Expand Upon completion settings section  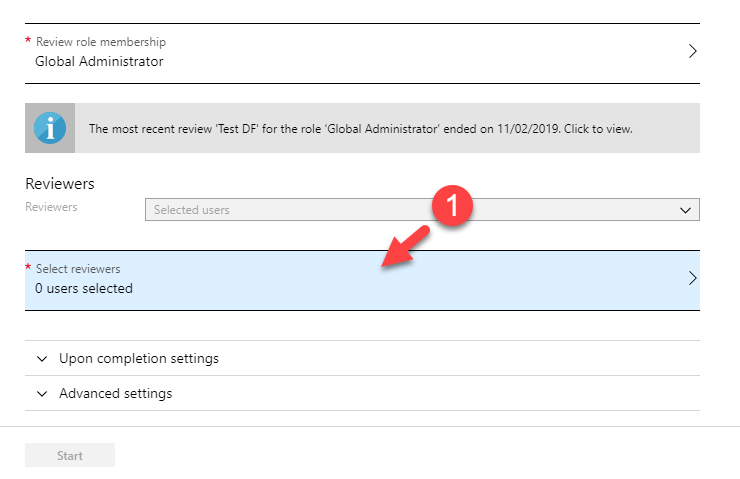[138, 358]
